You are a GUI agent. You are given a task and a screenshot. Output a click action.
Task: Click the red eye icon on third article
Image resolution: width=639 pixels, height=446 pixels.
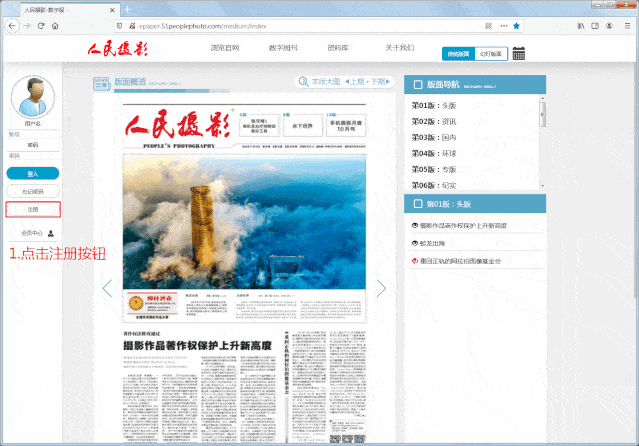pos(415,261)
